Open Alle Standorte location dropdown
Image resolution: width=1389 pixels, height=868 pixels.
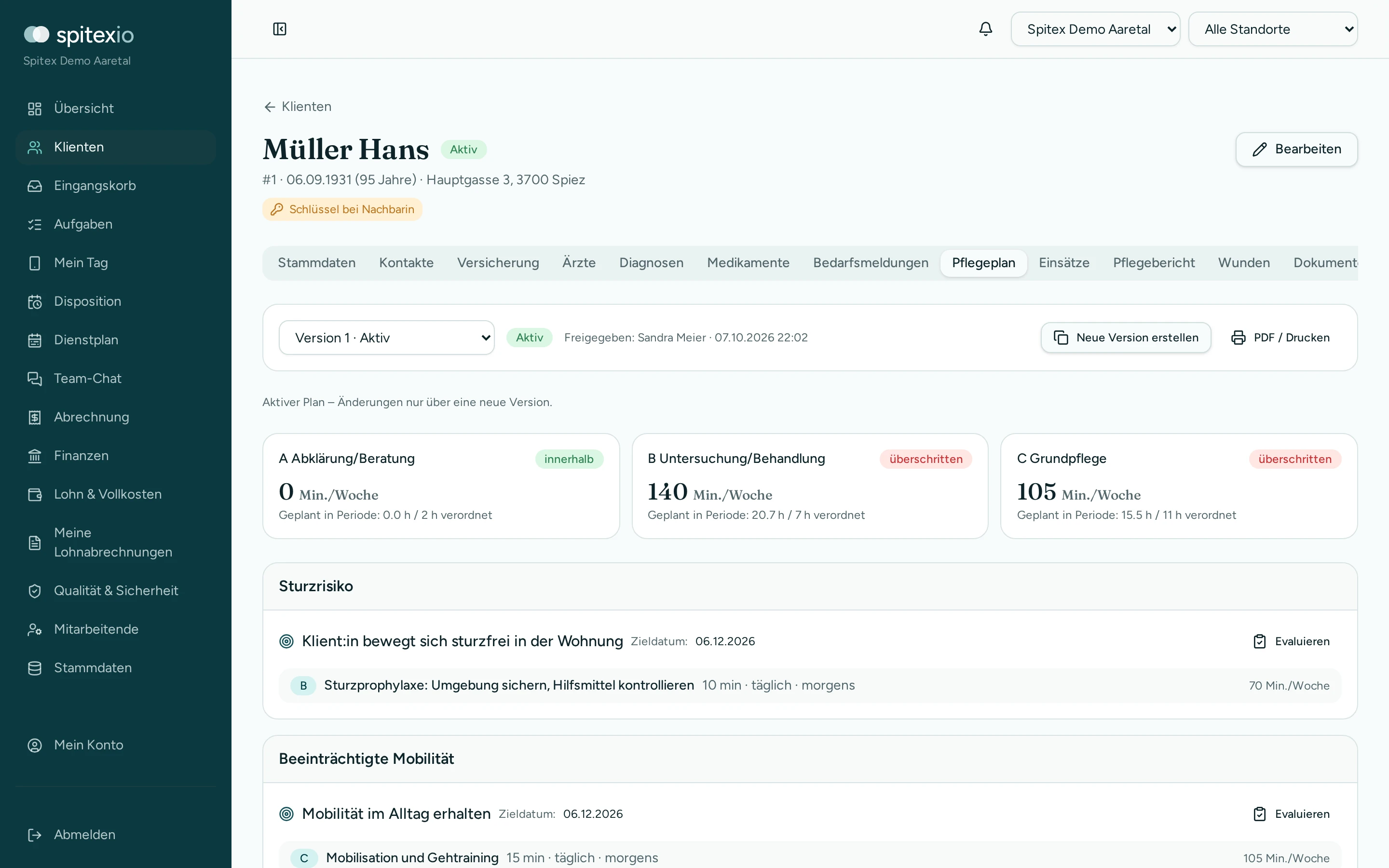[x=1272, y=29]
